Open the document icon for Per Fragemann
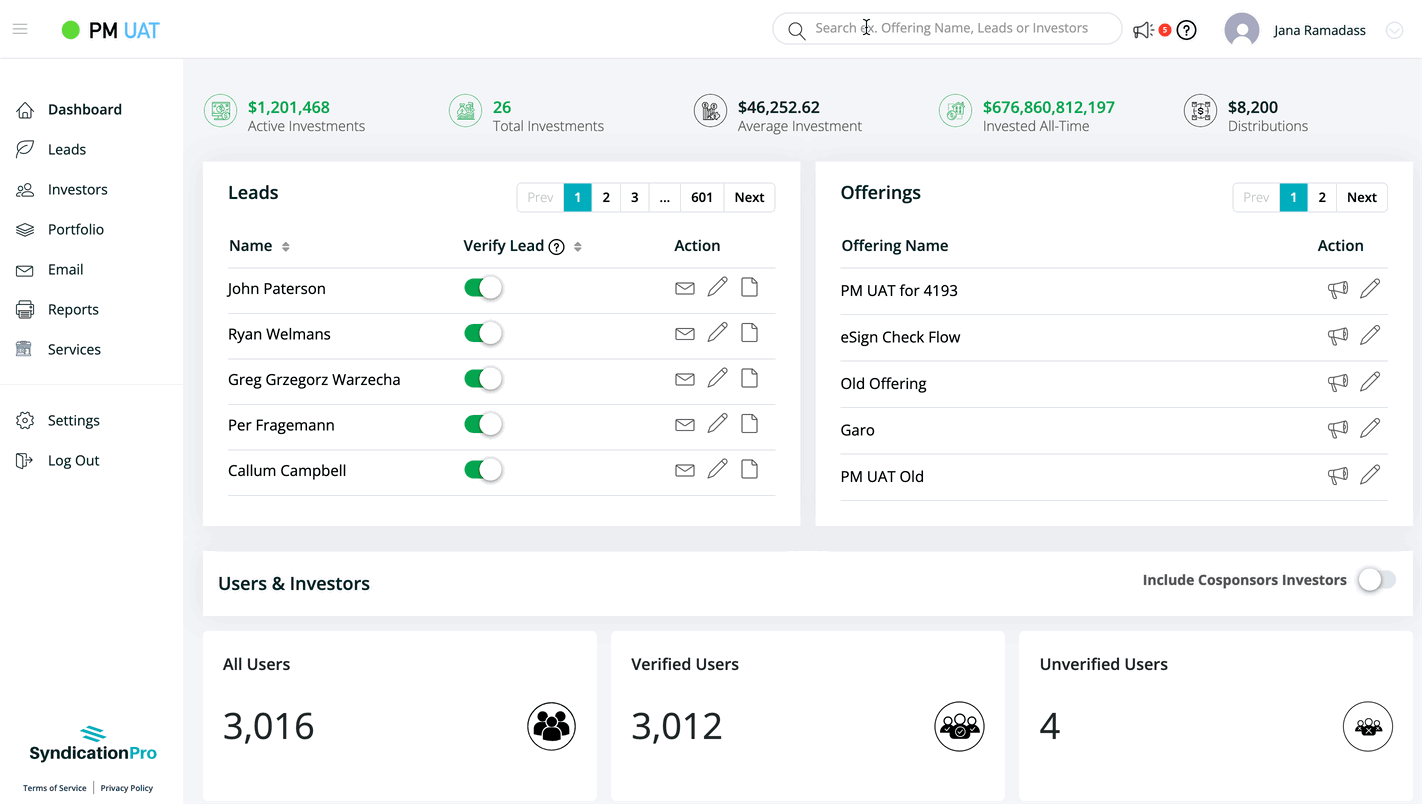This screenshot has width=1422, height=804. [x=749, y=424]
